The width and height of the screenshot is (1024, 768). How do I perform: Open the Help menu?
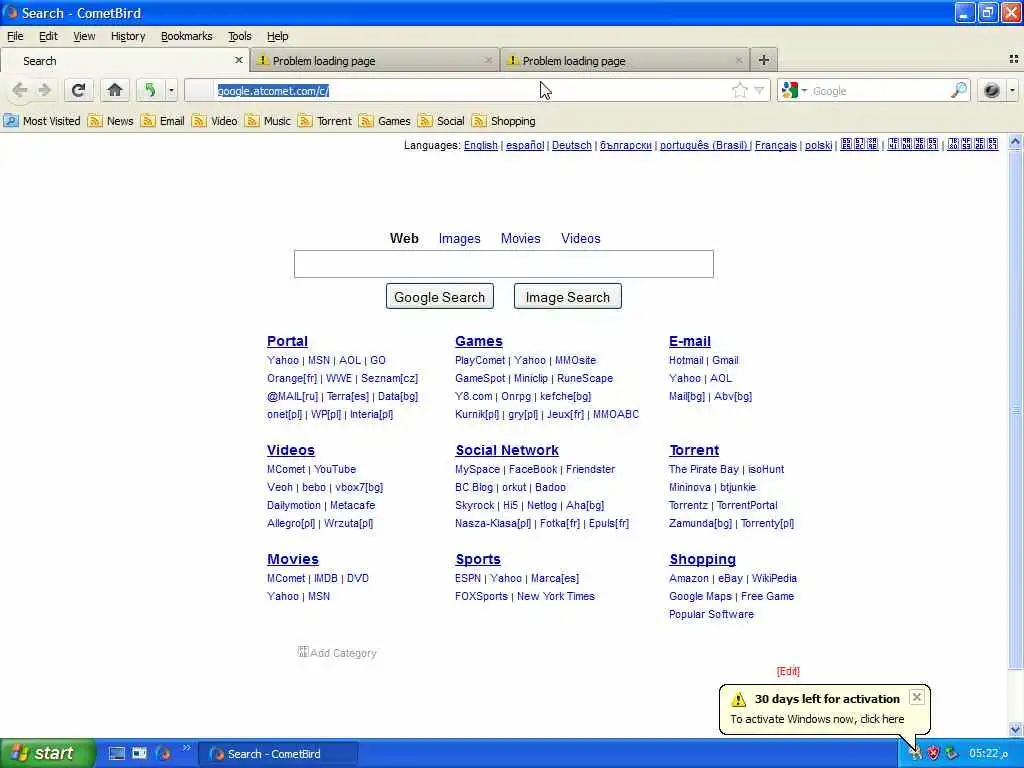(278, 36)
